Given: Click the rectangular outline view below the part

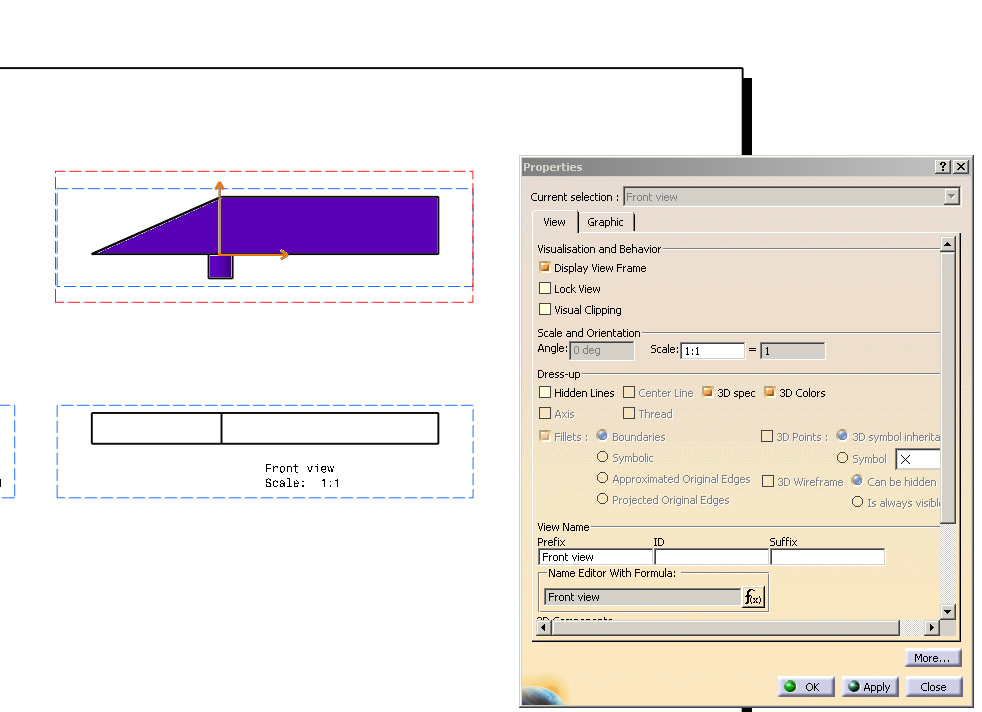Looking at the screenshot, I should [265, 428].
